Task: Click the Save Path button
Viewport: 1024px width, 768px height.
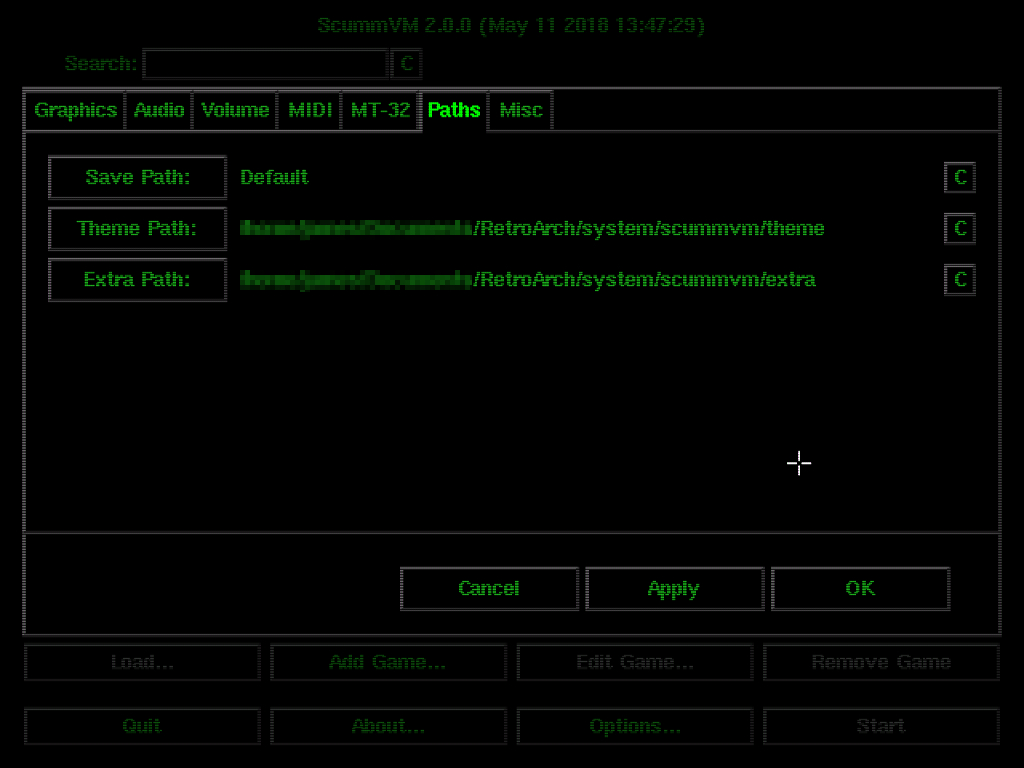Action: [138, 177]
